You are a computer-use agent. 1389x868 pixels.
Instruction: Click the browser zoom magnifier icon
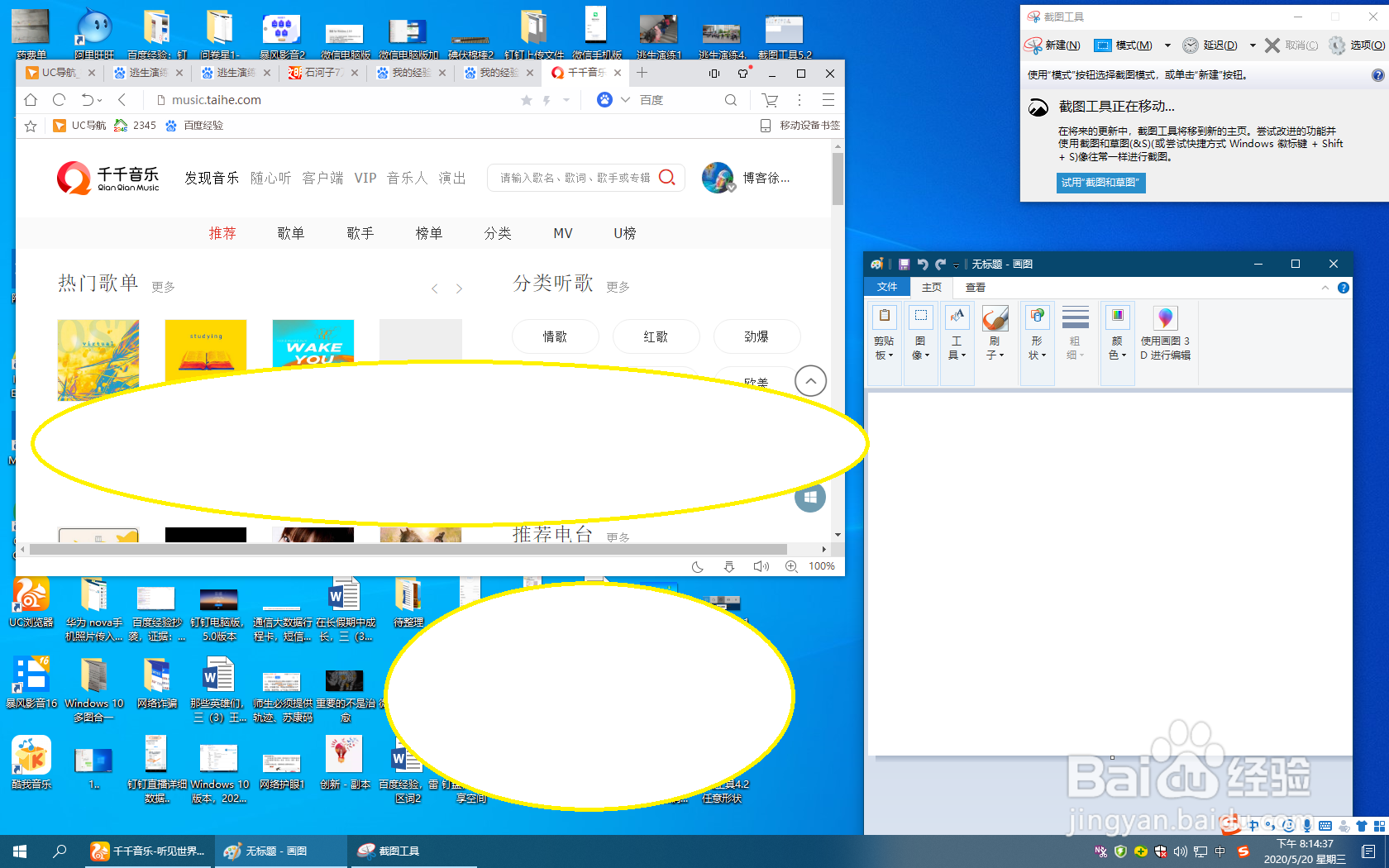[x=791, y=566]
